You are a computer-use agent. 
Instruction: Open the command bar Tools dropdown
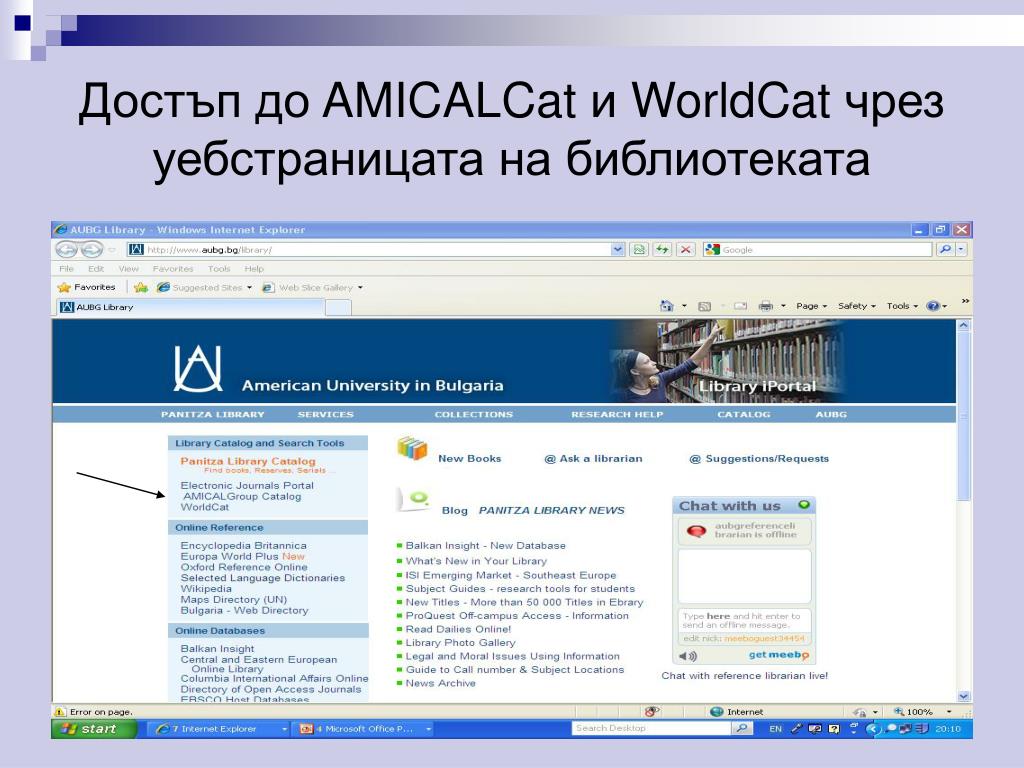902,306
